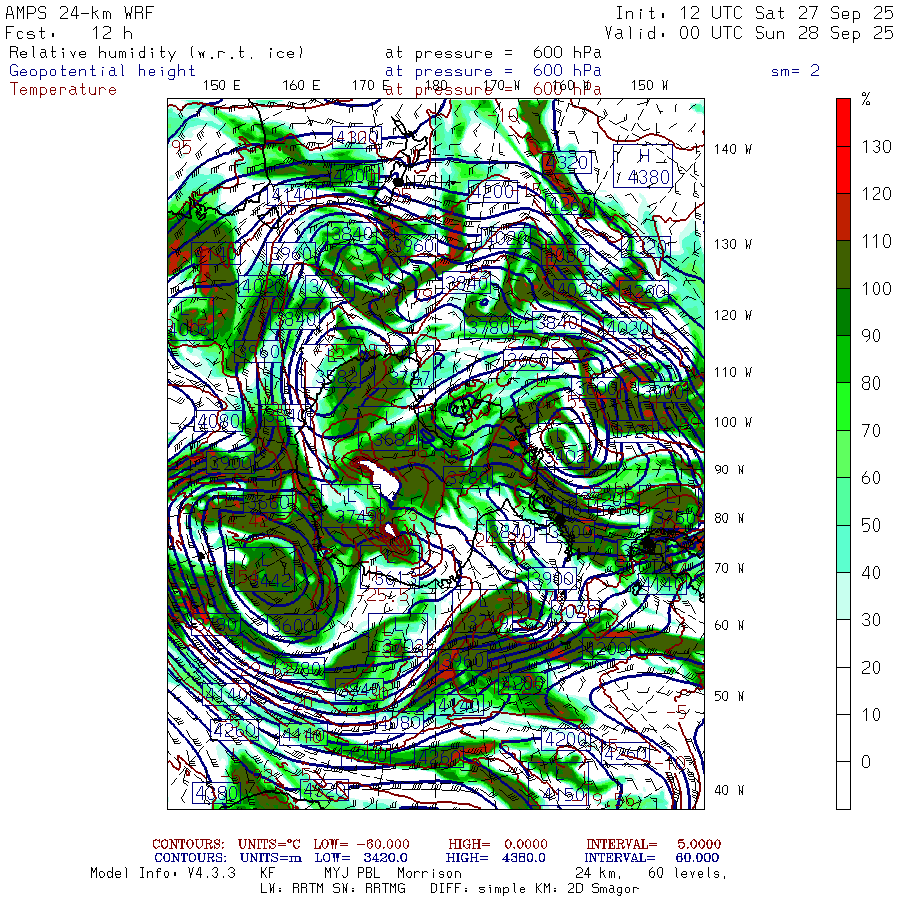Image resolution: width=900 pixels, height=900 pixels.
Task: Click the blue 'UNITS=m' legend text
Action: point(270,858)
